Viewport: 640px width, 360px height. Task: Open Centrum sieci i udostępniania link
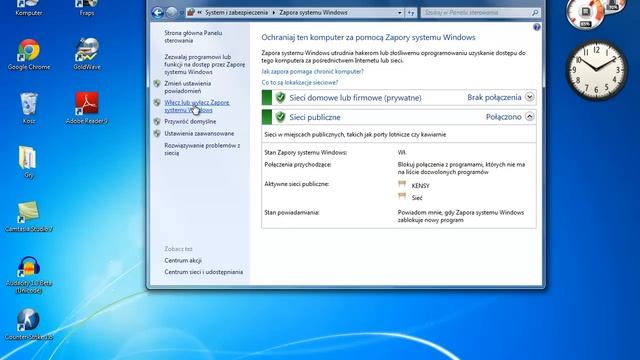tap(204, 272)
